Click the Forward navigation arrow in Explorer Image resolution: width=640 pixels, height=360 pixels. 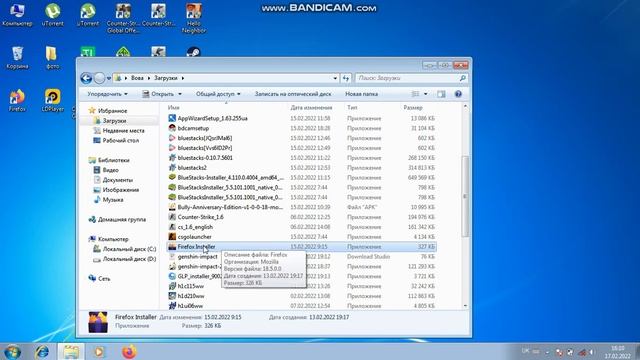(99, 78)
